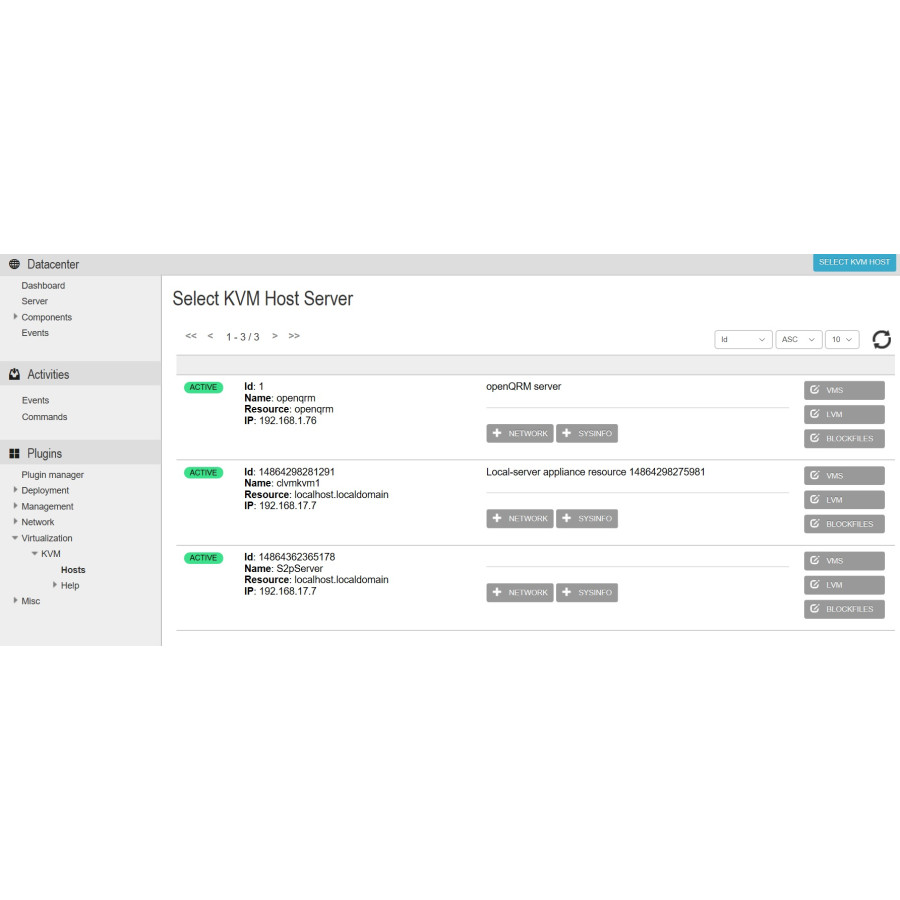Open SYSINFO for the openqrm host
The height and width of the screenshot is (900, 900).
pos(587,433)
